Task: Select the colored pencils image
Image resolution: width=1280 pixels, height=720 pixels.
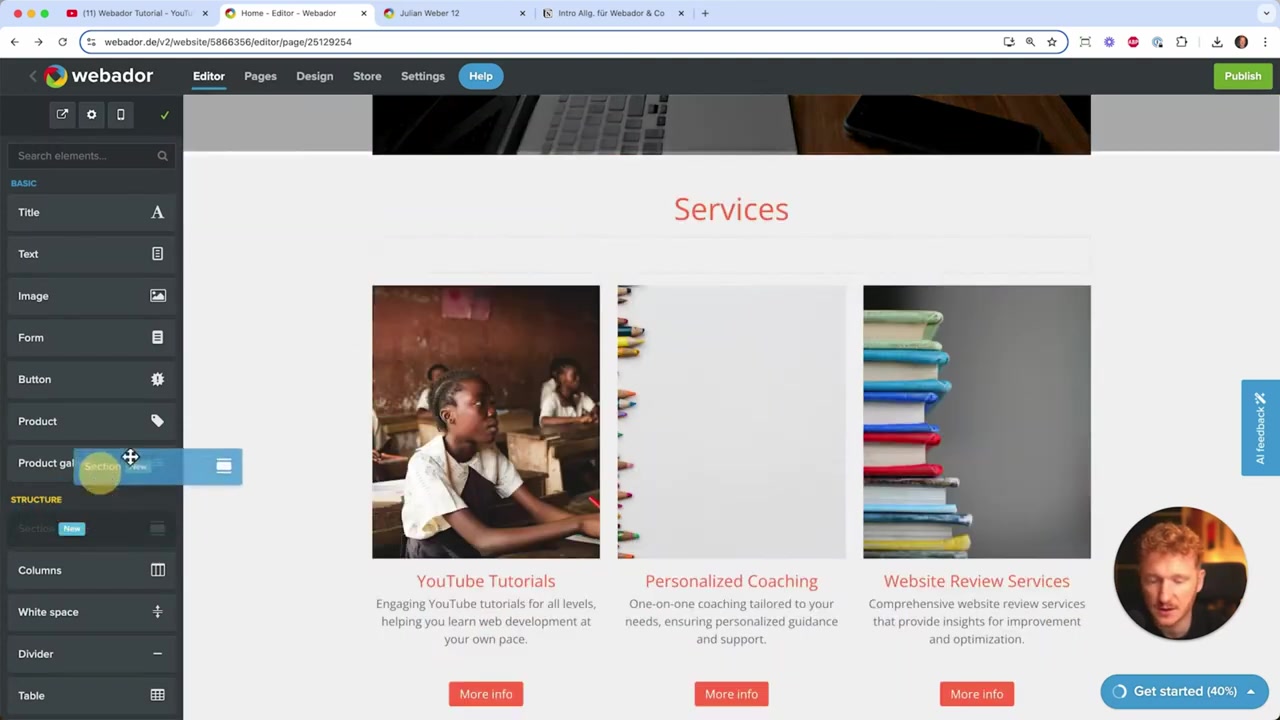Action: click(731, 422)
